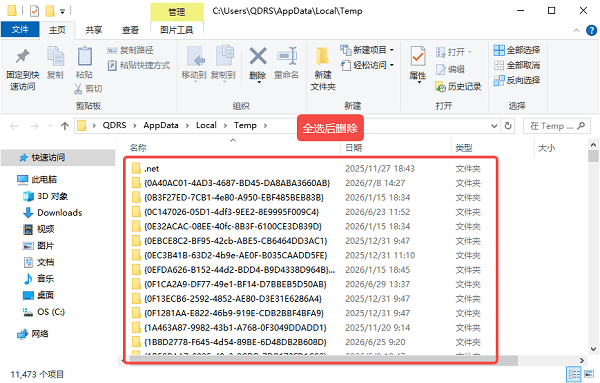Open the recent locations dropdown arrow
600x383 pixels.
tap(51, 126)
